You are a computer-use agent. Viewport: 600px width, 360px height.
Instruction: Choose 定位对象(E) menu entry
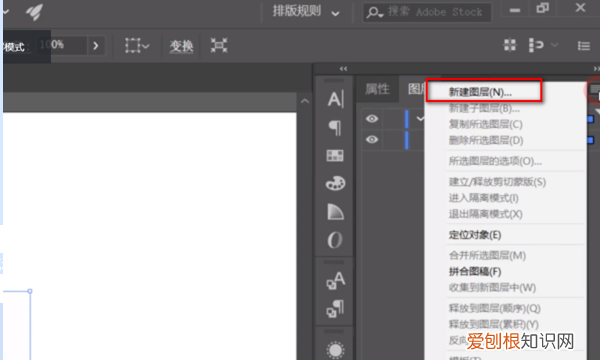tap(475, 235)
